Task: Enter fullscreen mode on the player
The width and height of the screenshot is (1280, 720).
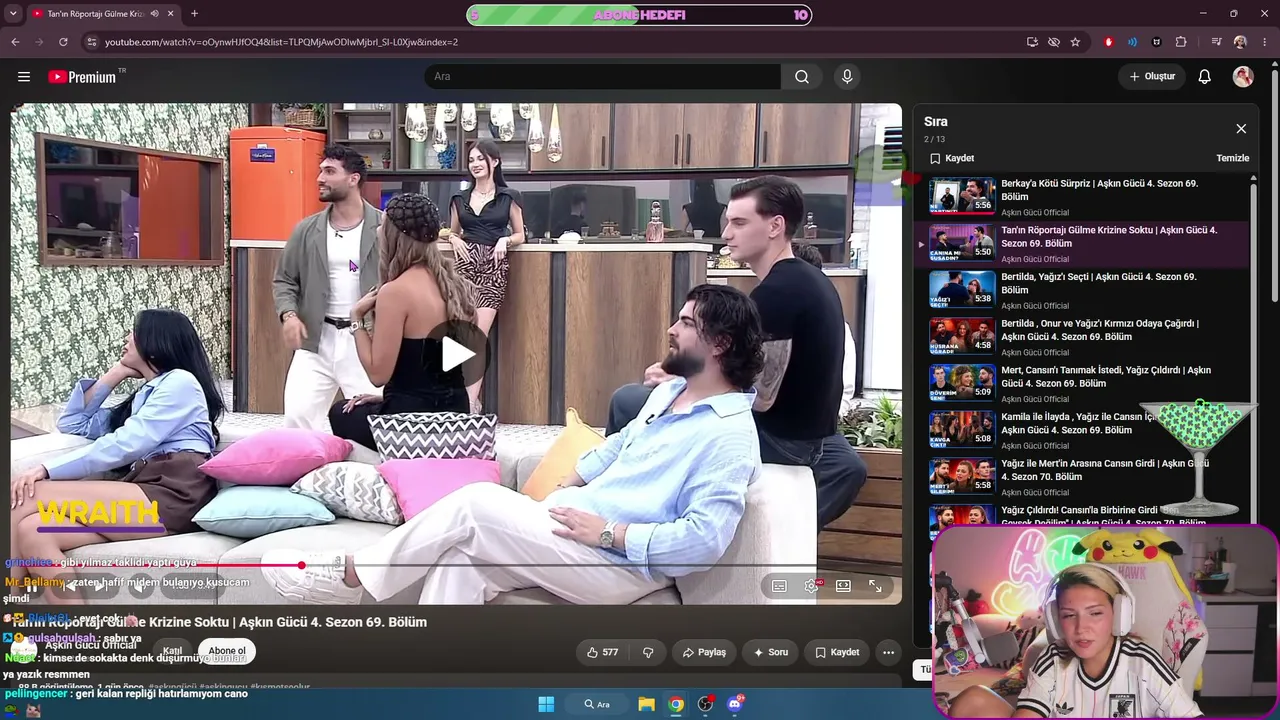Action: pos(875,586)
